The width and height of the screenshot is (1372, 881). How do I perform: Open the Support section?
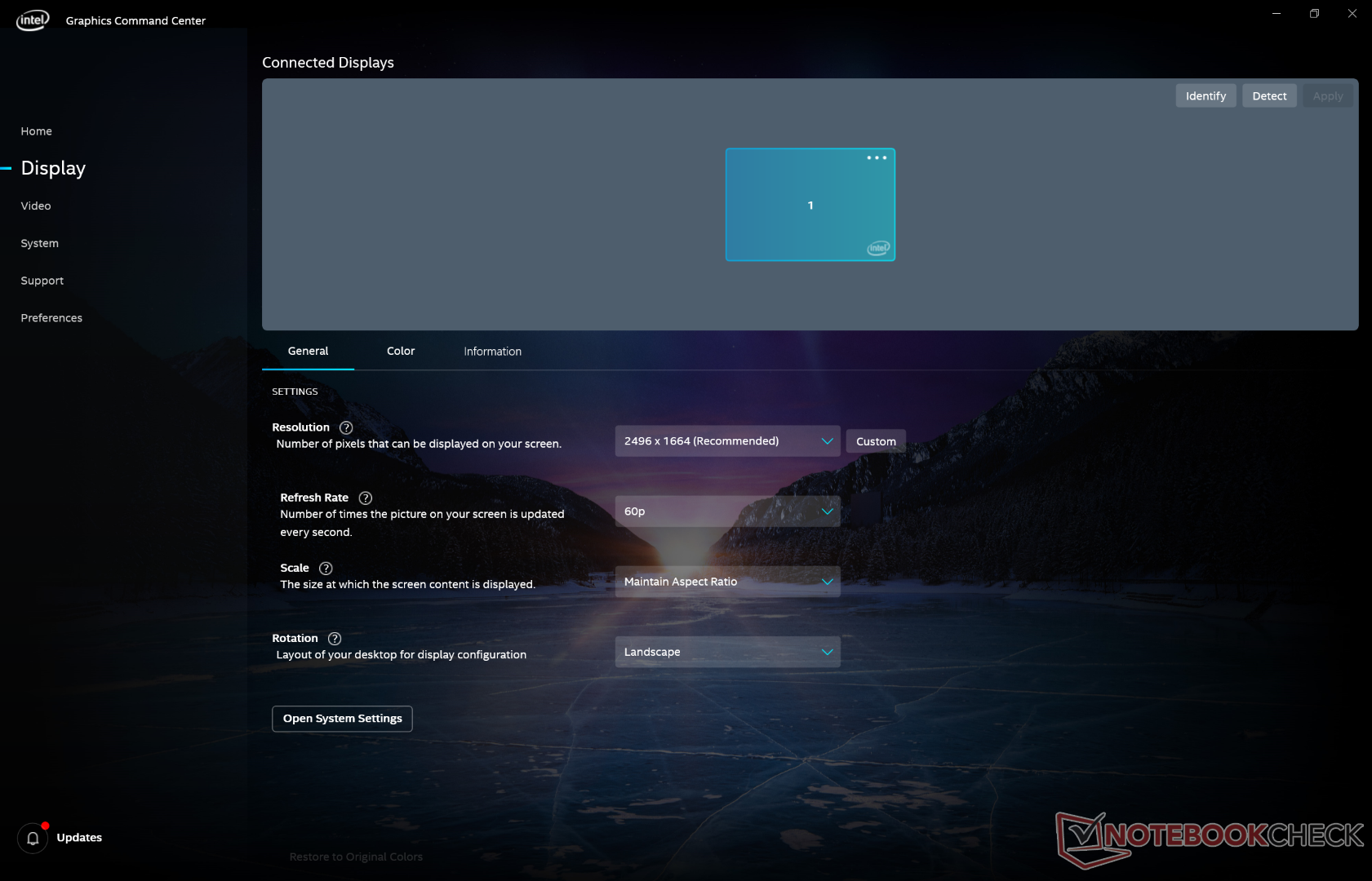[42, 281]
